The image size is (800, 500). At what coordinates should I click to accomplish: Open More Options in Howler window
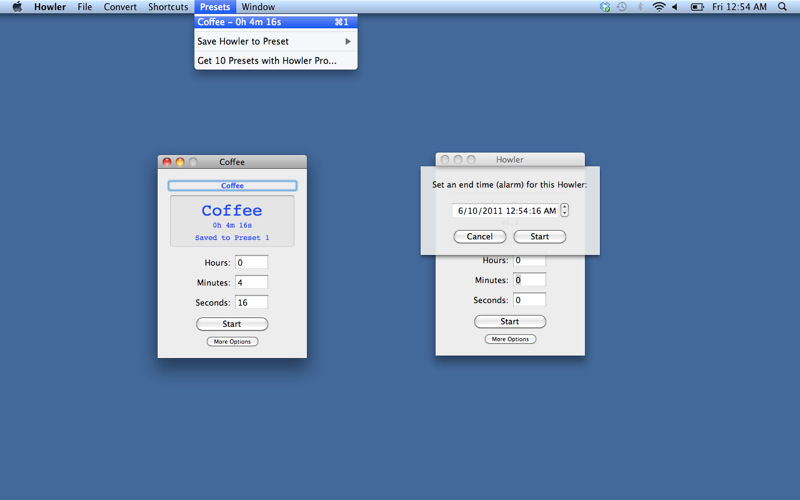click(510, 339)
